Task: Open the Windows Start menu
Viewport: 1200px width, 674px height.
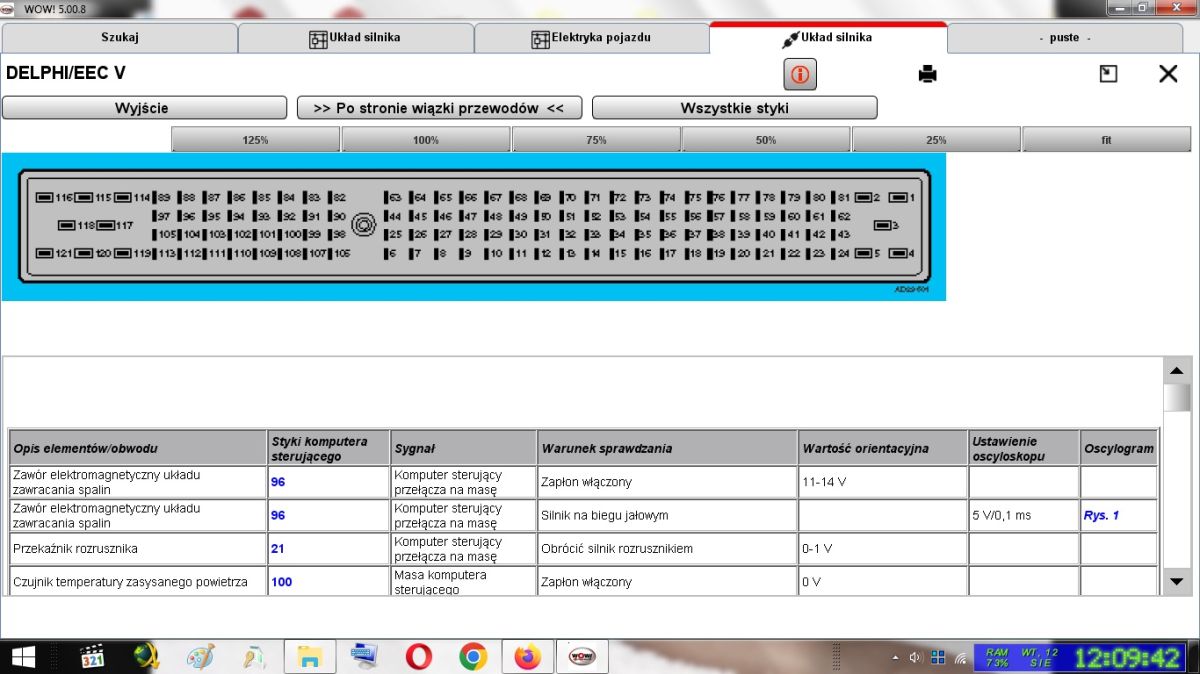Action: pos(22,657)
